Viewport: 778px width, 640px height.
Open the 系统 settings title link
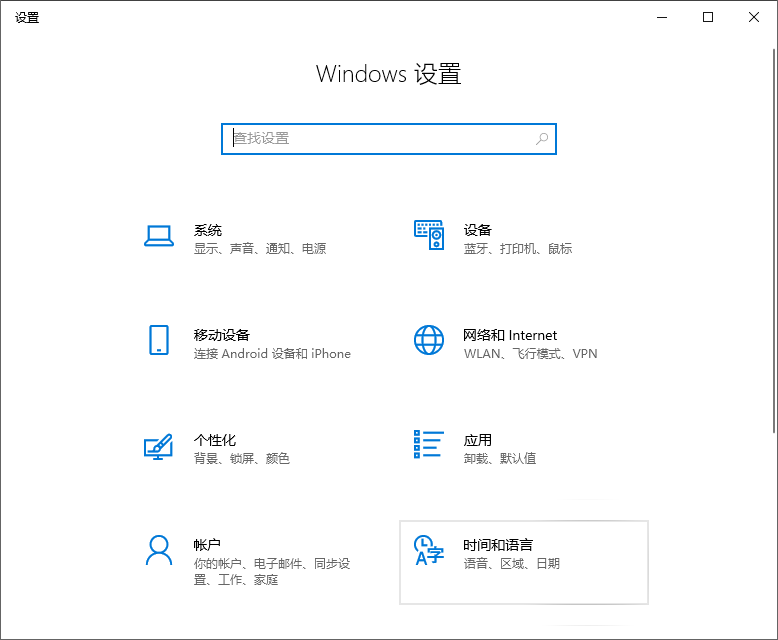pos(208,230)
